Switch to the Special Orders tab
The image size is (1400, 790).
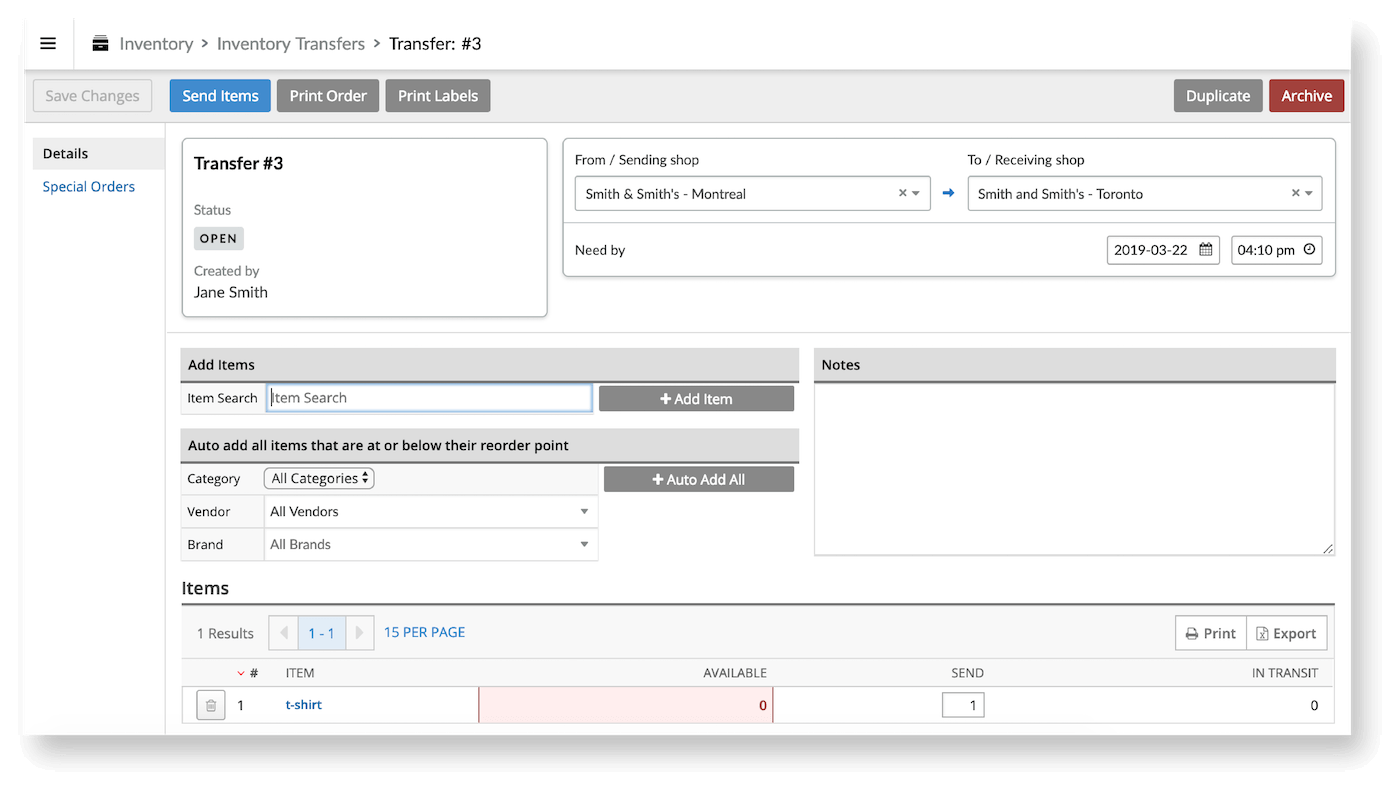click(88, 187)
